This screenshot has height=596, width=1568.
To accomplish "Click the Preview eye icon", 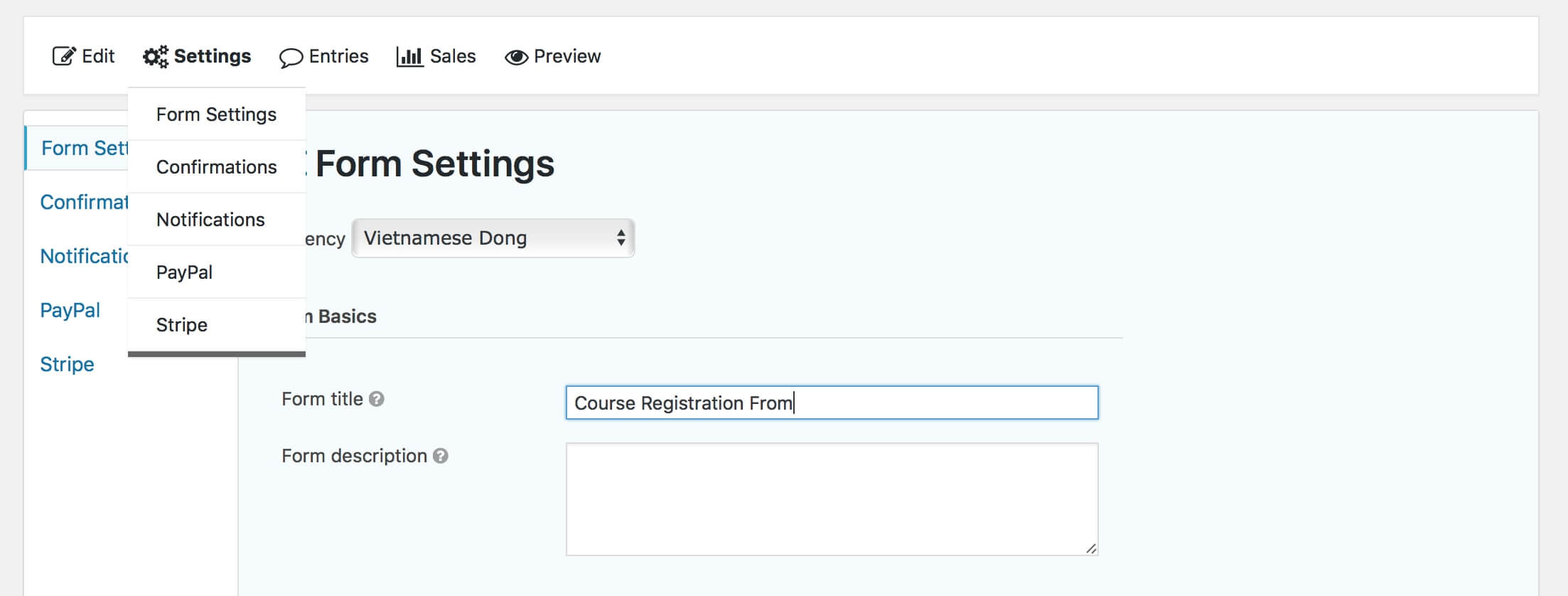I will pyautogui.click(x=516, y=57).
